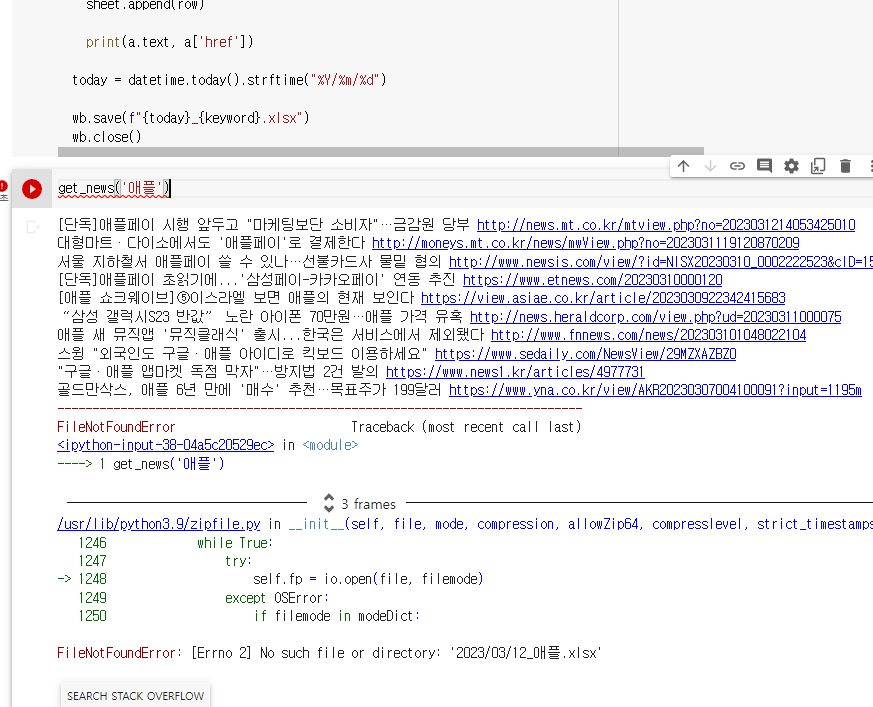
Task: Click the horizontal scrollbar under the code cell
Action: coord(381,152)
